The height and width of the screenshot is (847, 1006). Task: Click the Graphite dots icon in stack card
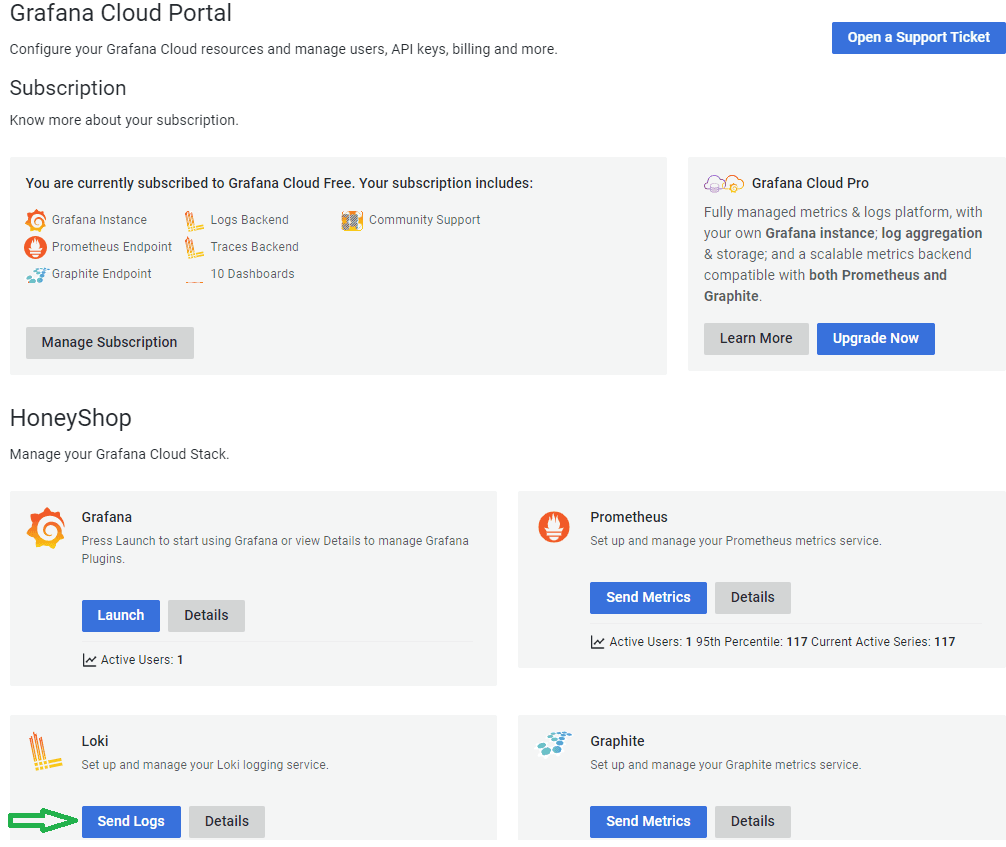pyautogui.click(x=554, y=743)
